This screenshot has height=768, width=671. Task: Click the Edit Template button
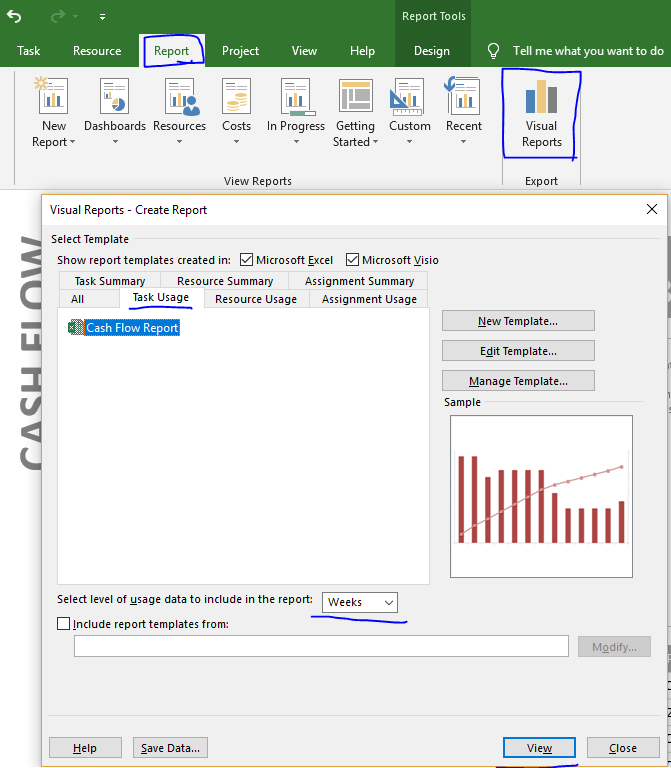click(518, 351)
